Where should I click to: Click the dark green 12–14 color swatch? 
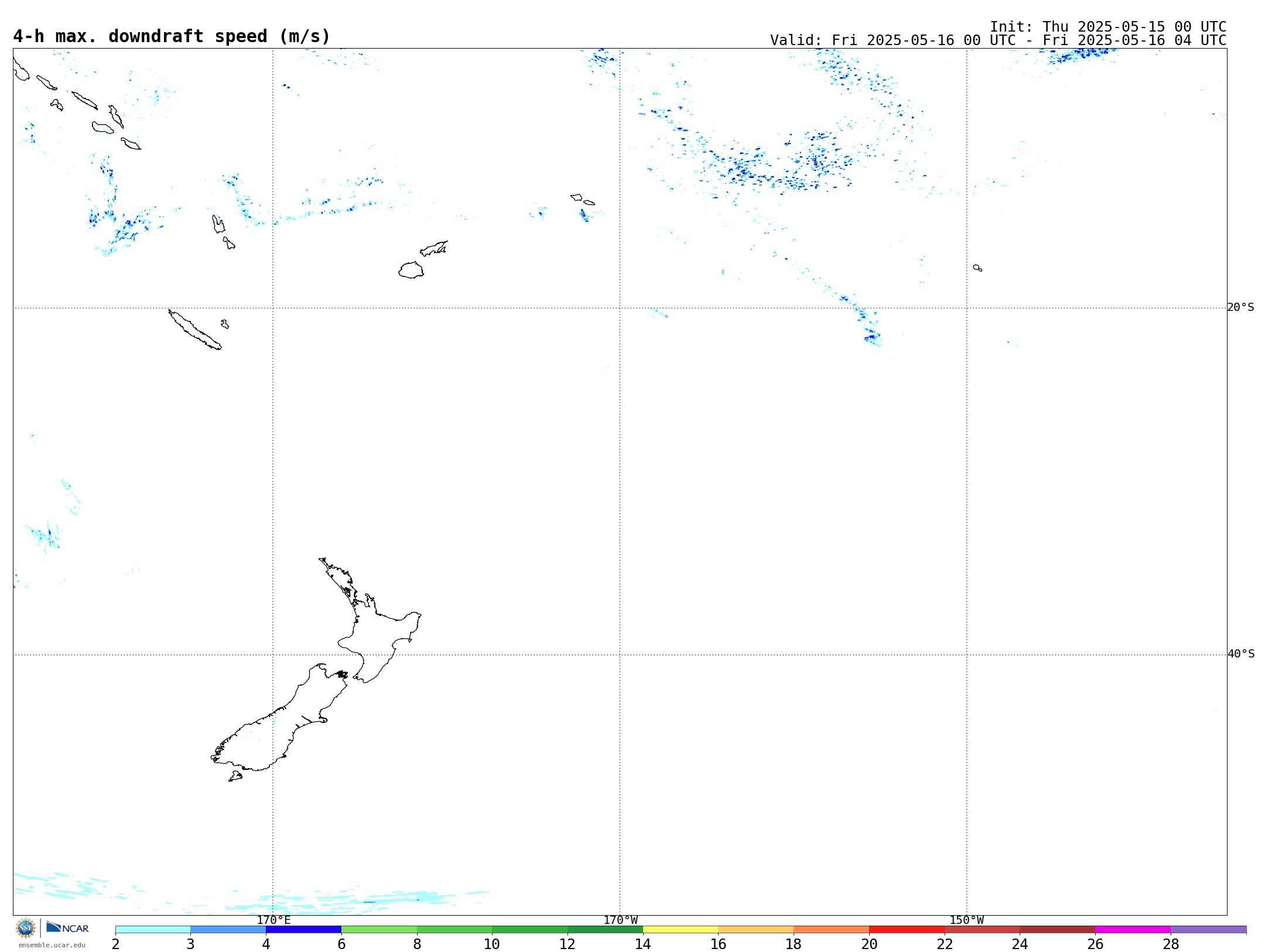[x=606, y=929]
